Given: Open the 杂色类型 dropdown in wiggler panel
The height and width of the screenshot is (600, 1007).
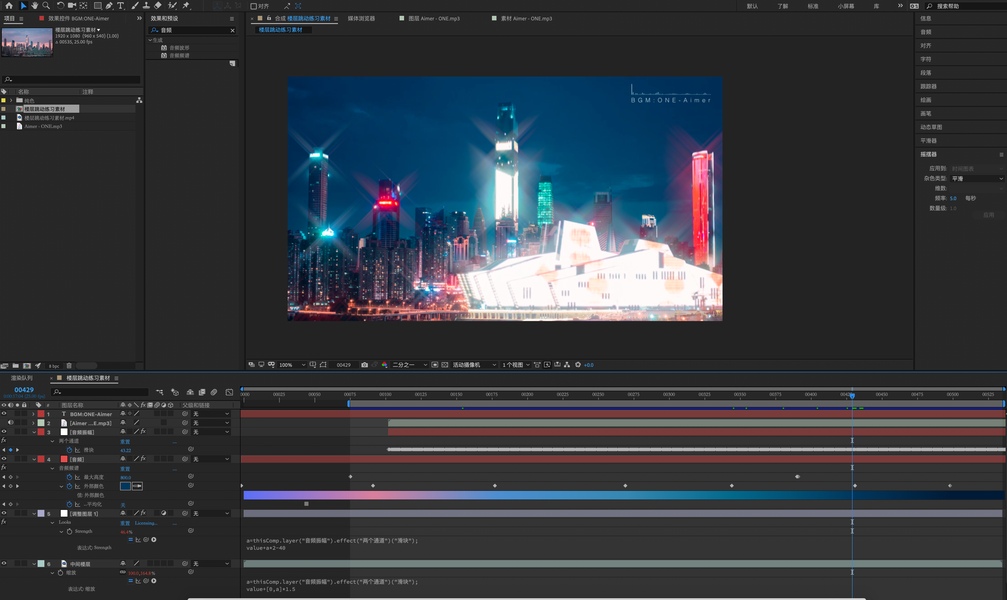Looking at the screenshot, I should tap(977, 179).
